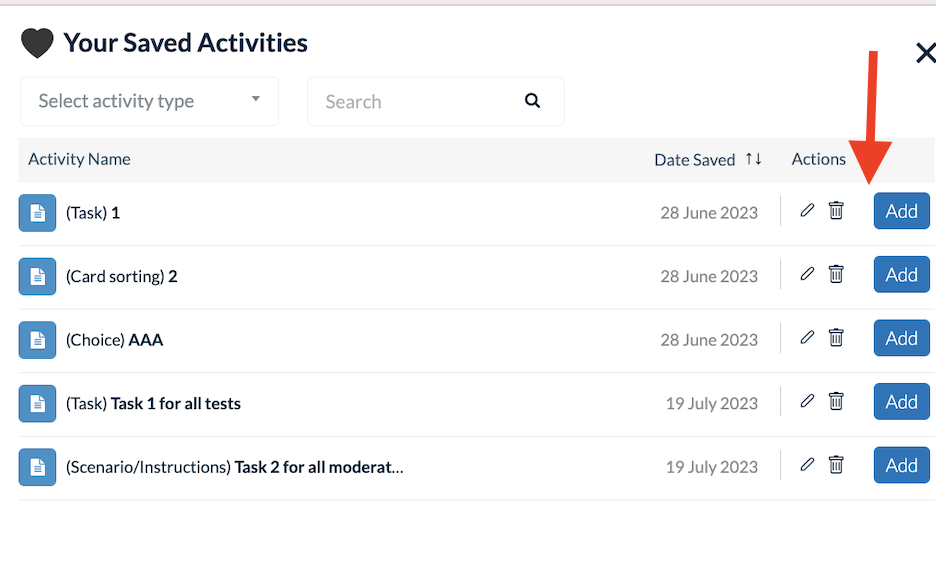
Task: Edit Task 1 for all tests
Action: click(808, 402)
